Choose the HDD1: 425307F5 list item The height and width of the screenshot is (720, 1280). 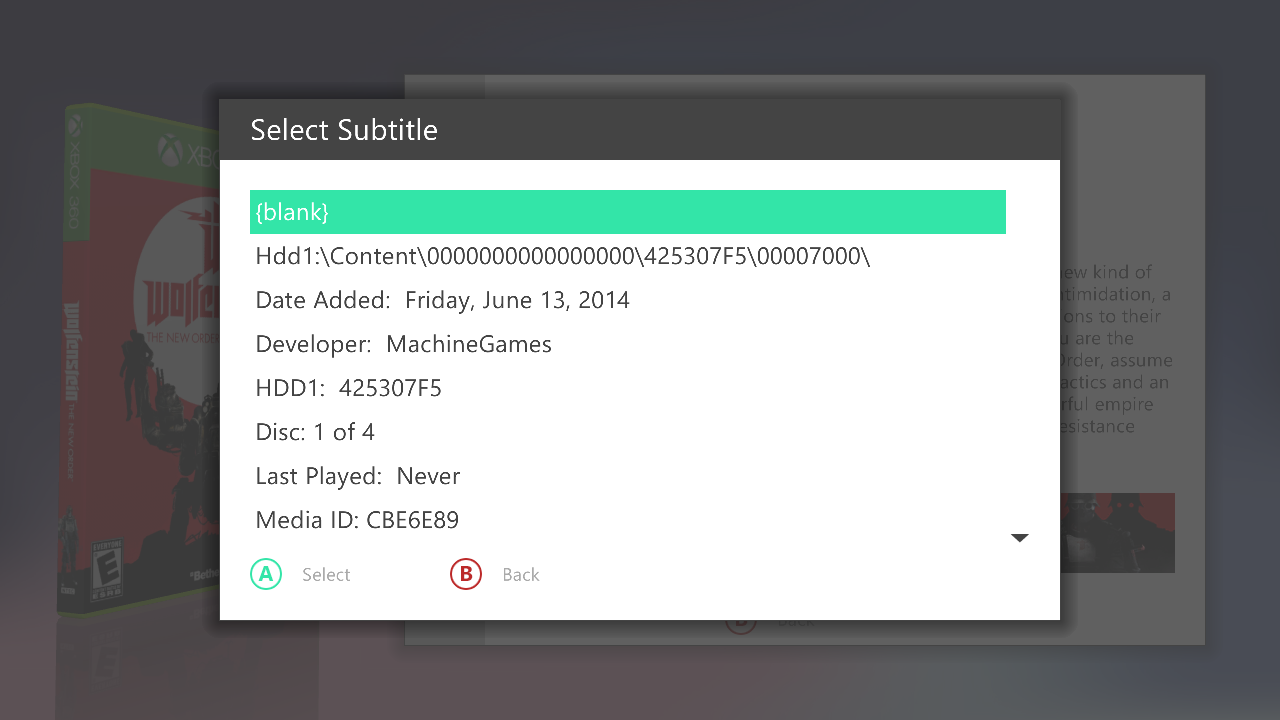coord(349,388)
